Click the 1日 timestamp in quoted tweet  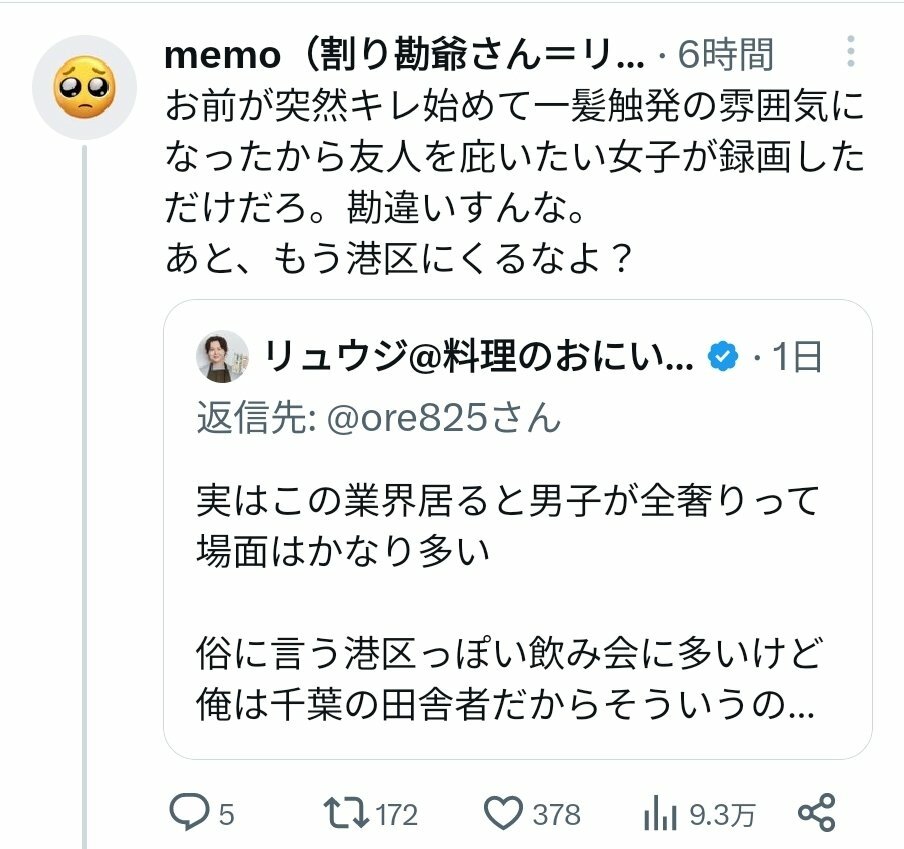pyautogui.click(x=798, y=357)
